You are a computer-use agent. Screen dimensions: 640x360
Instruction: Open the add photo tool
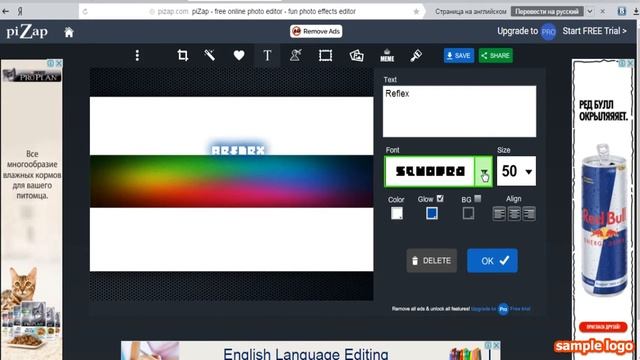[x=356, y=56]
